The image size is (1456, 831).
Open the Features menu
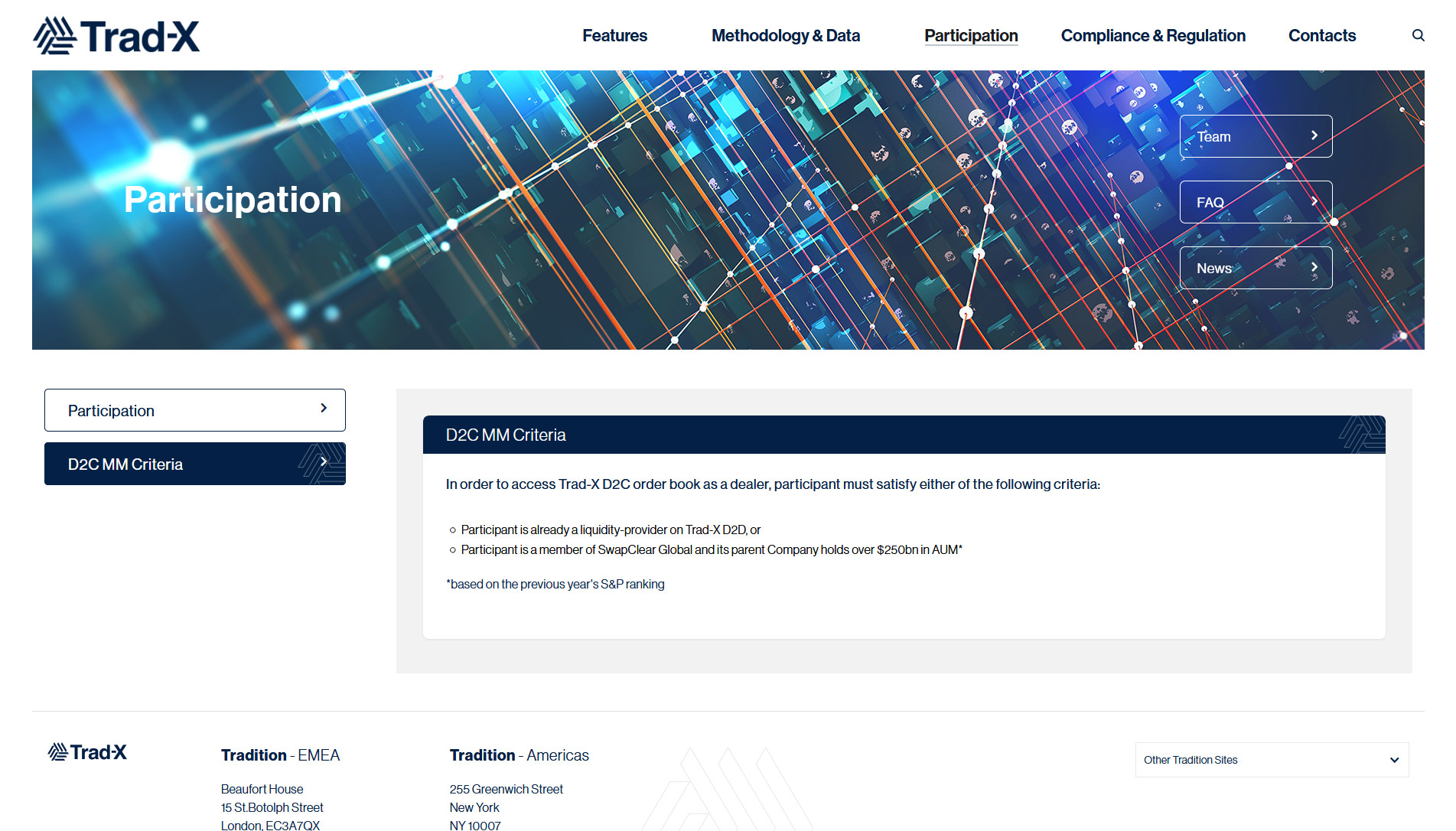coord(614,36)
